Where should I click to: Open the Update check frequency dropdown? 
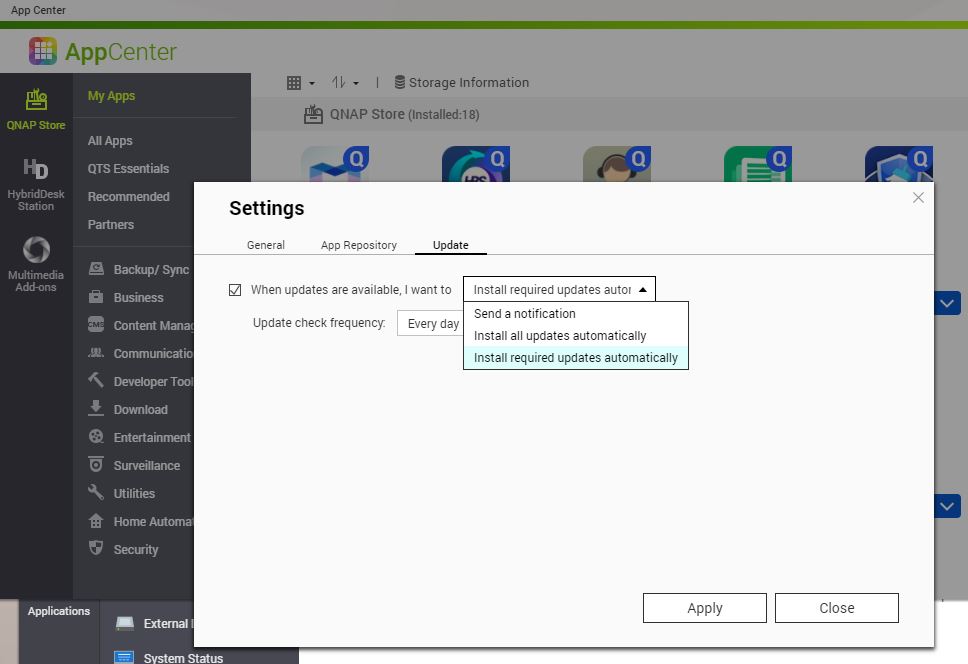(x=432, y=324)
